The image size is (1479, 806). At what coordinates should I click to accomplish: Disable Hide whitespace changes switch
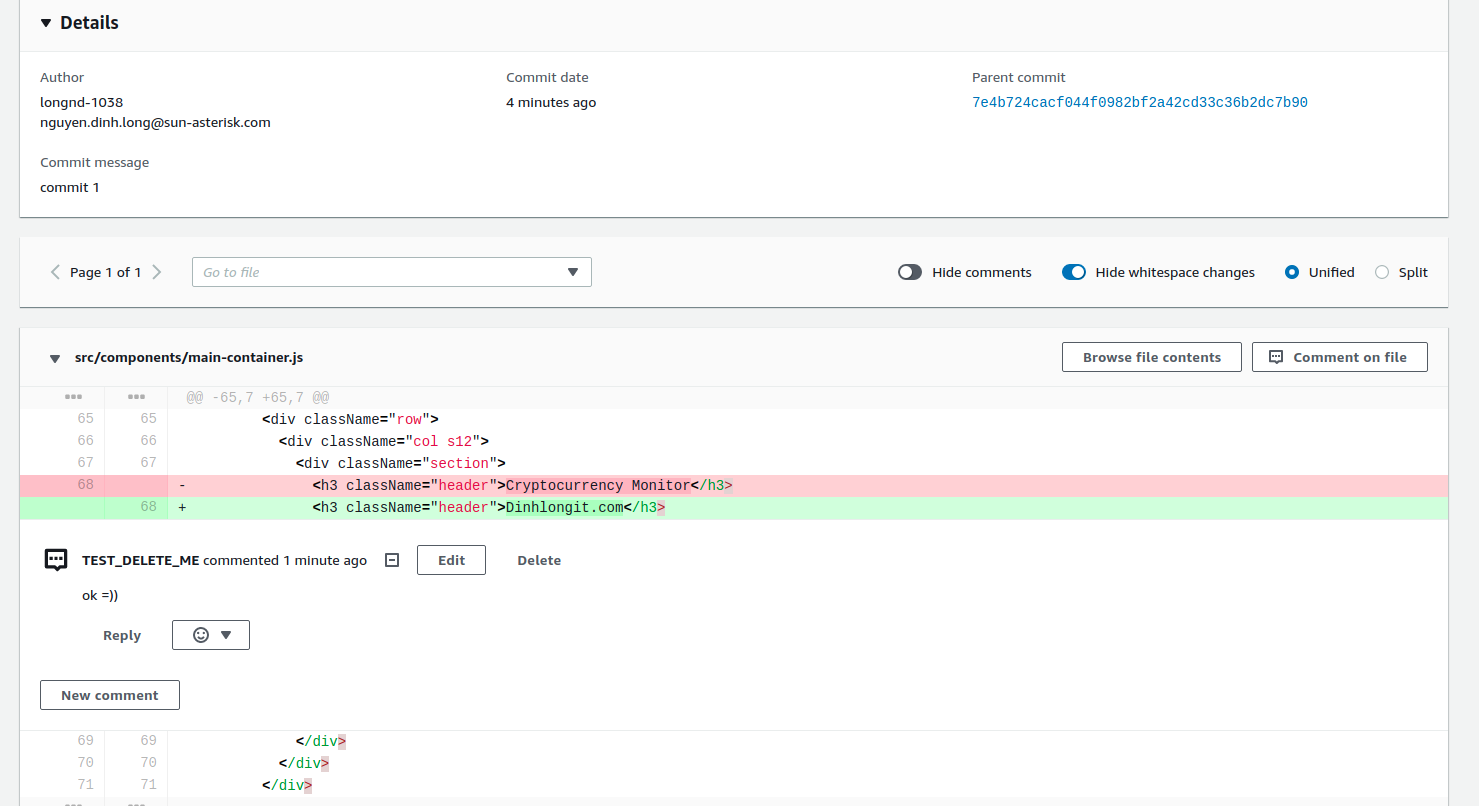[1073, 272]
